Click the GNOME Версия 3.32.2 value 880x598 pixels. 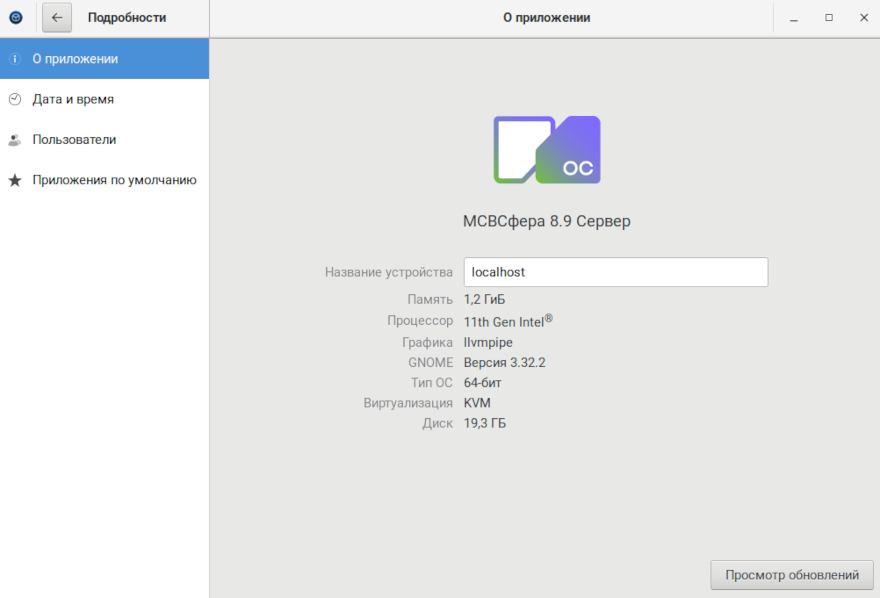click(504, 362)
